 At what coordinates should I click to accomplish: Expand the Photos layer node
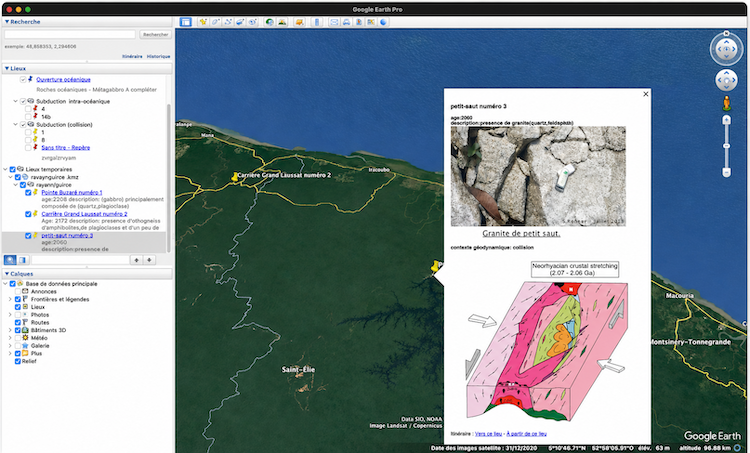(x=10, y=315)
